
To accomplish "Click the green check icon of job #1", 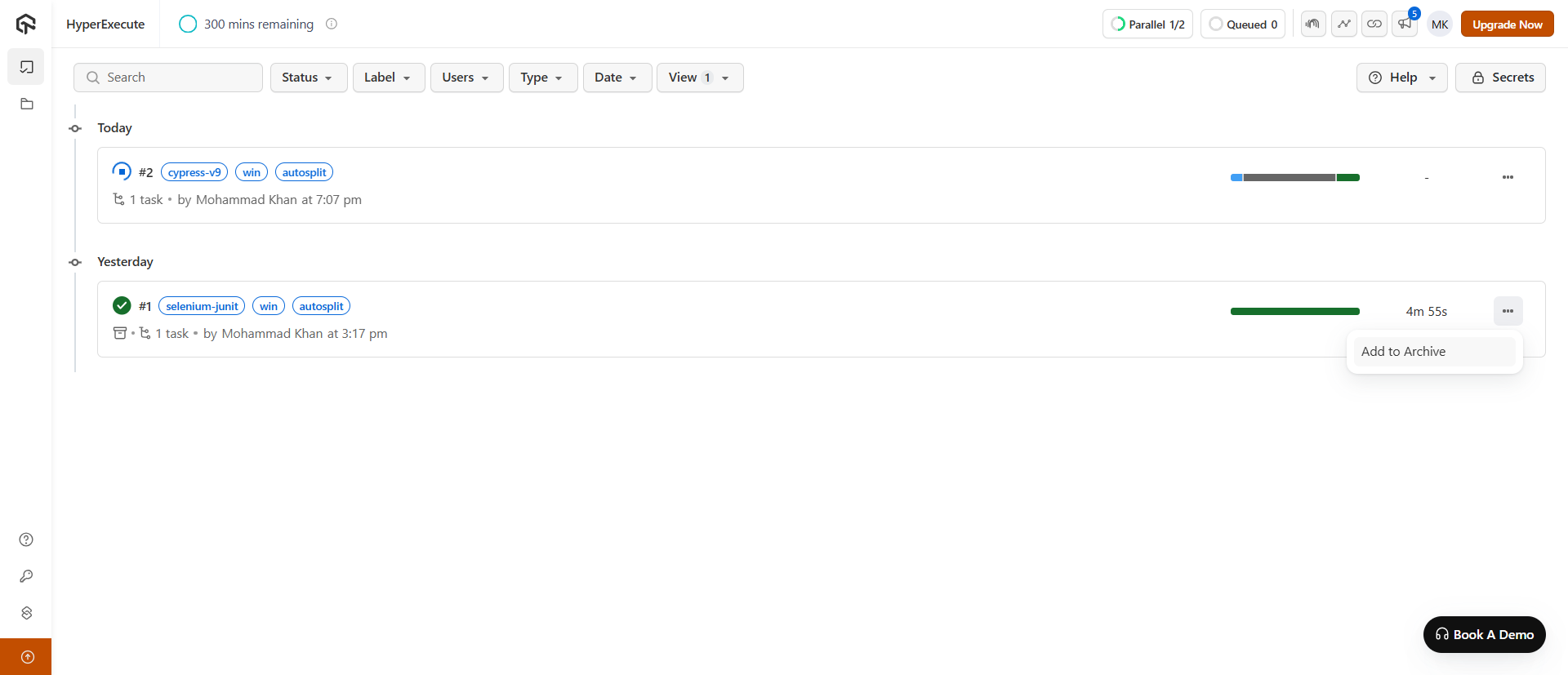I will [x=122, y=305].
